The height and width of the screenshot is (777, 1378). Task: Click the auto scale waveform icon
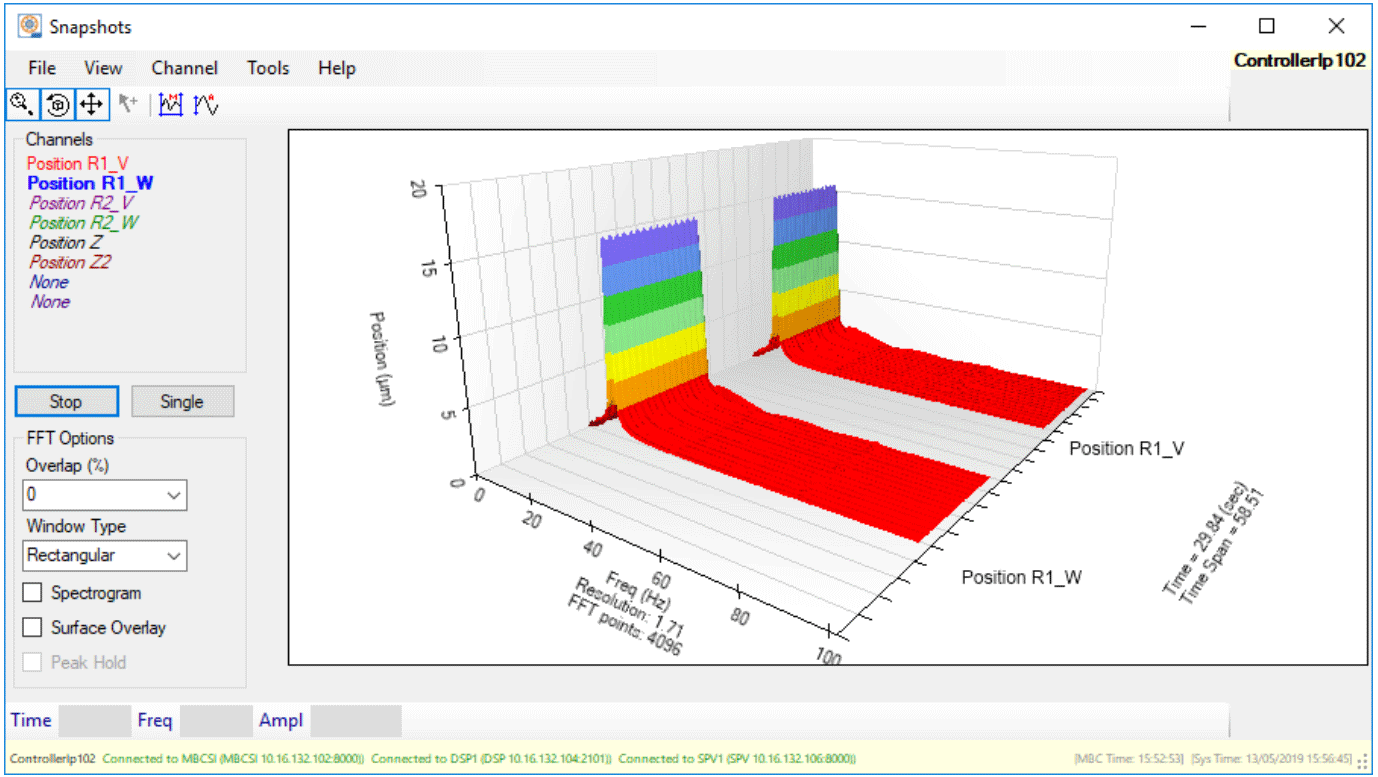(206, 104)
